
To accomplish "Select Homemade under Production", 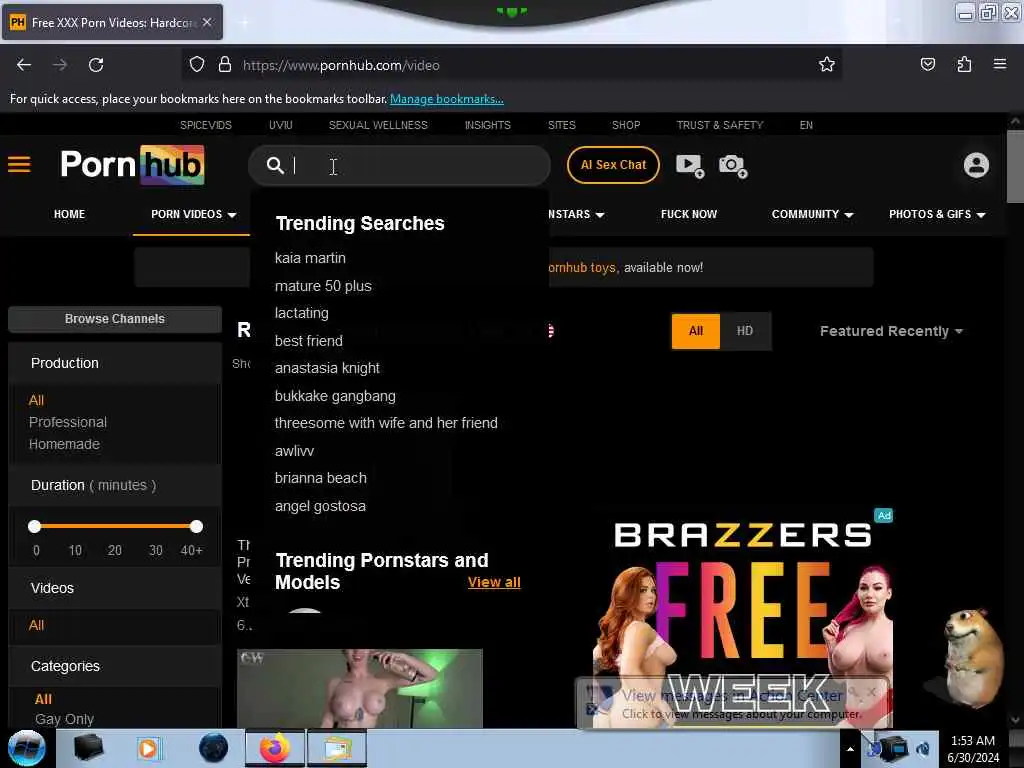I will coord(64,444).
